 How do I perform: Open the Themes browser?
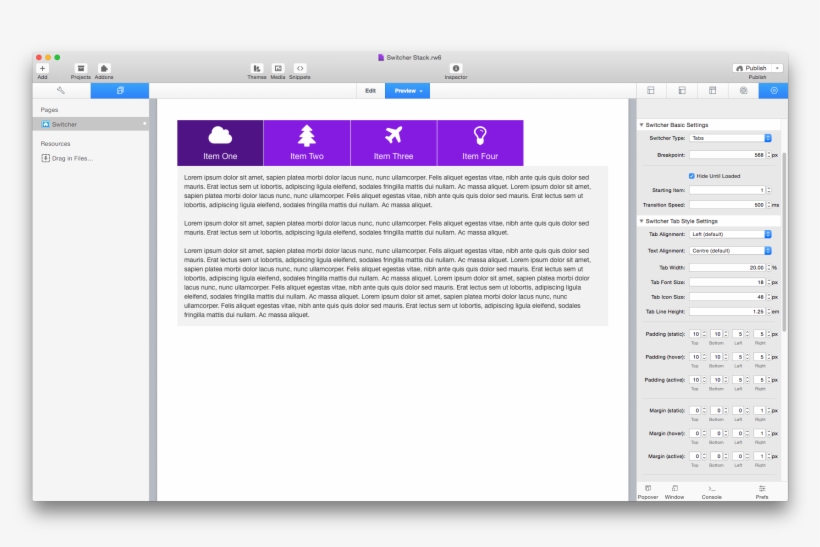257,68
